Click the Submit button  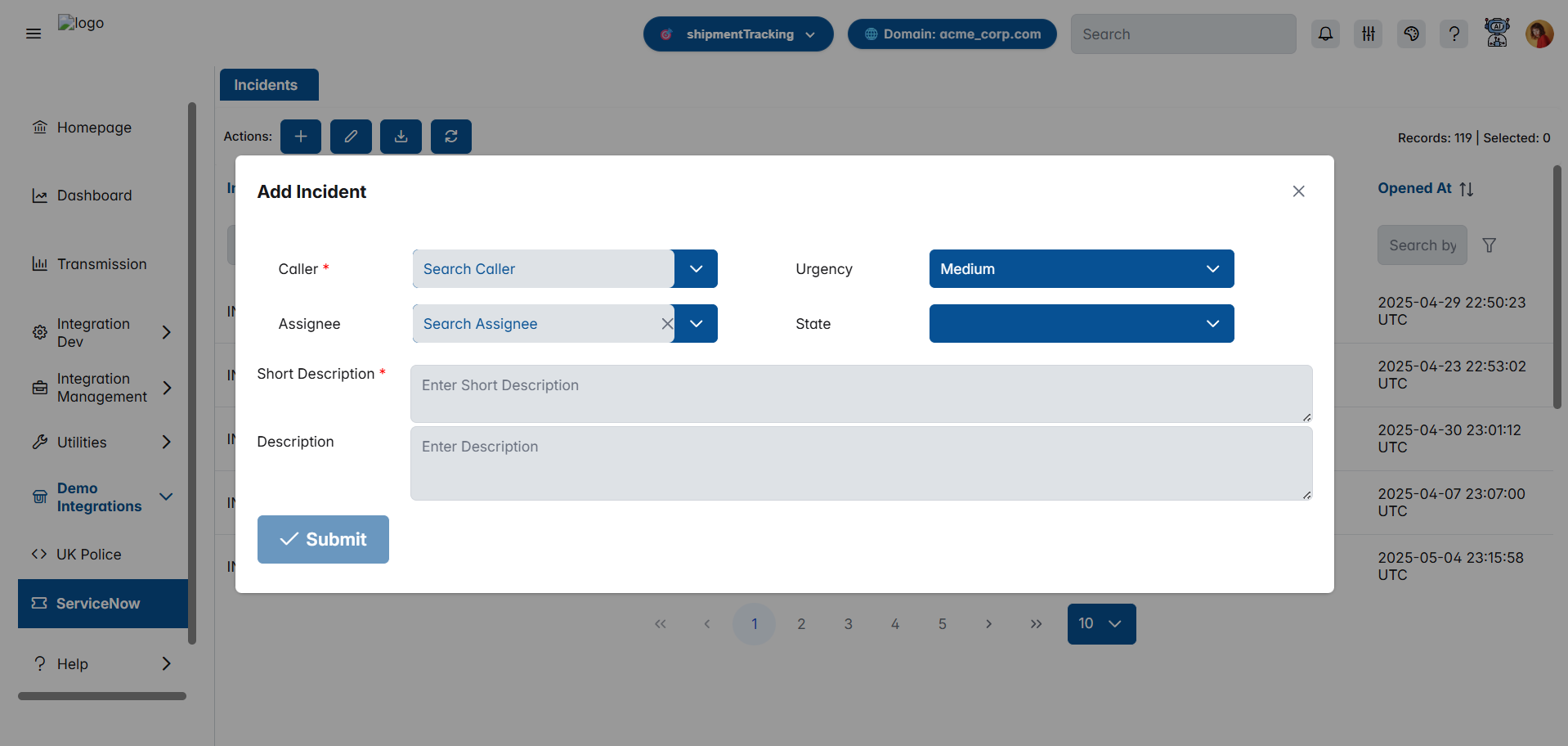coord(322,539)
